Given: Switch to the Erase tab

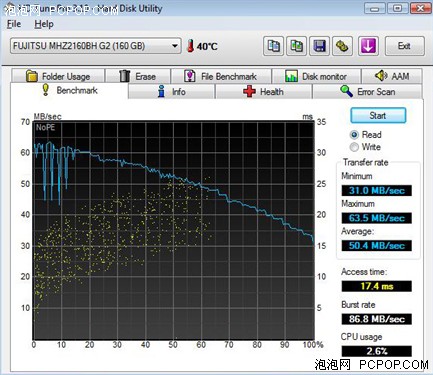Looking at the screenshot, I should pyautogui.click(x=138, y=76).
